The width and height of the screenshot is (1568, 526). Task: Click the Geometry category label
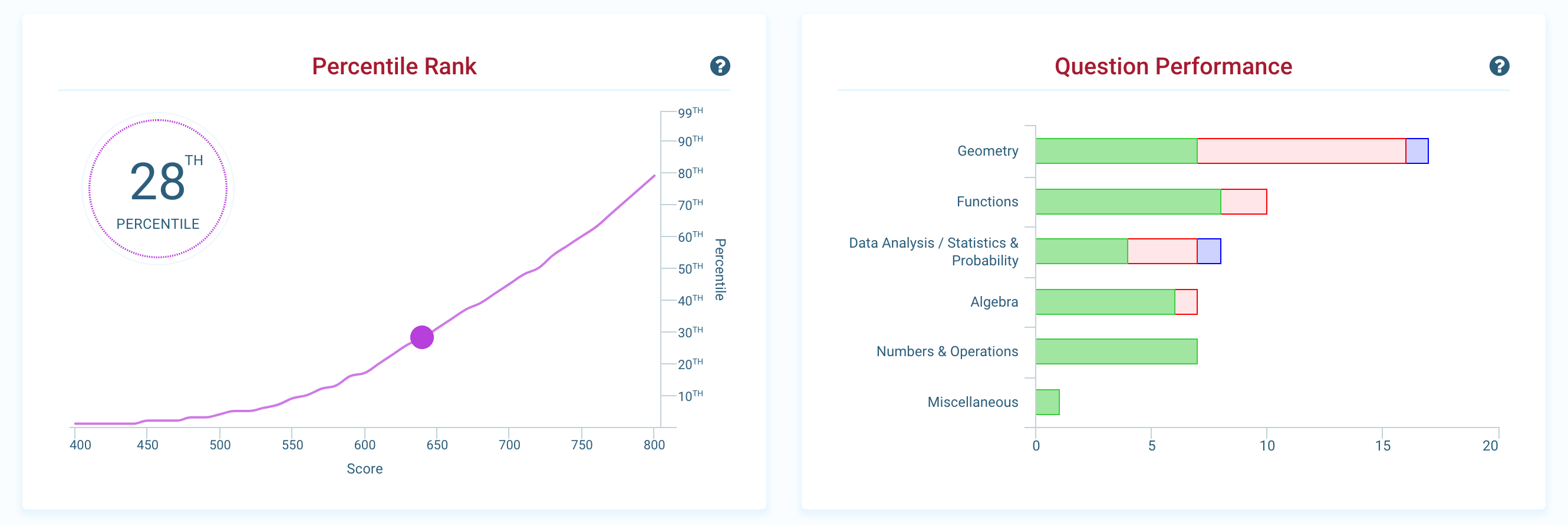click(987, 151)
